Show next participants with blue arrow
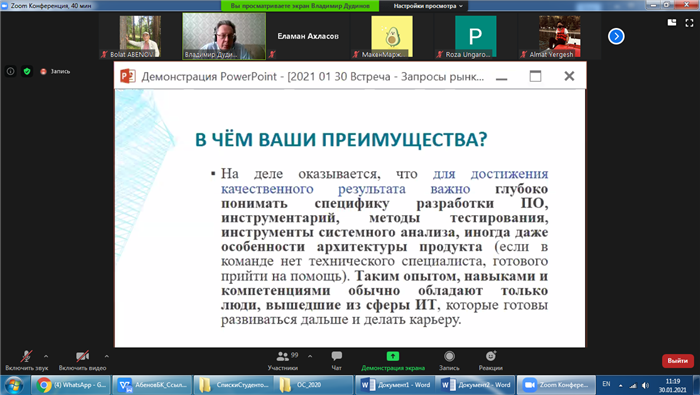The width and height of the screenshot is (700, 395). [616, 36]
